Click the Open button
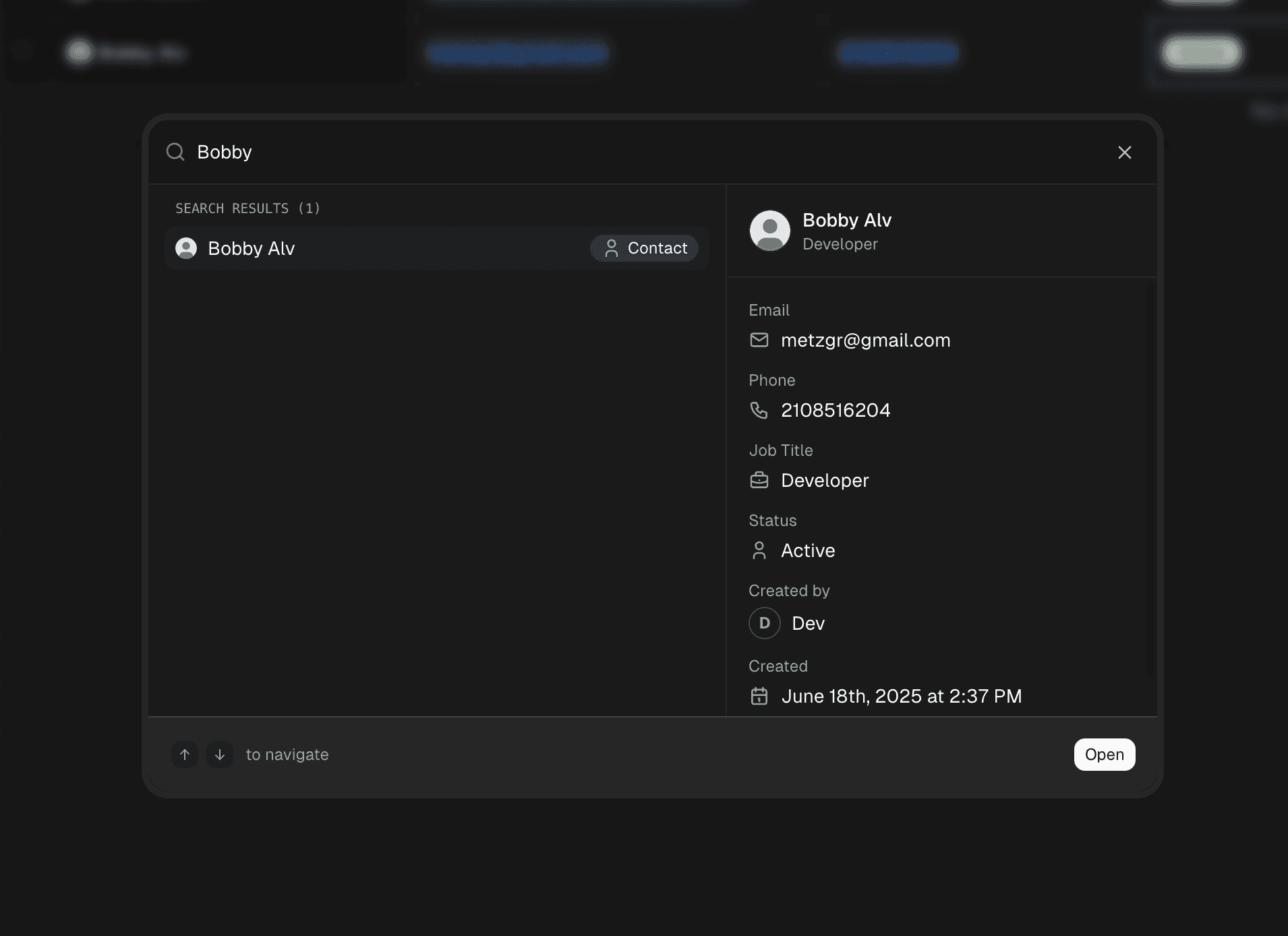This screenshot has height=936, width=1288. (x=1104, y=755)
